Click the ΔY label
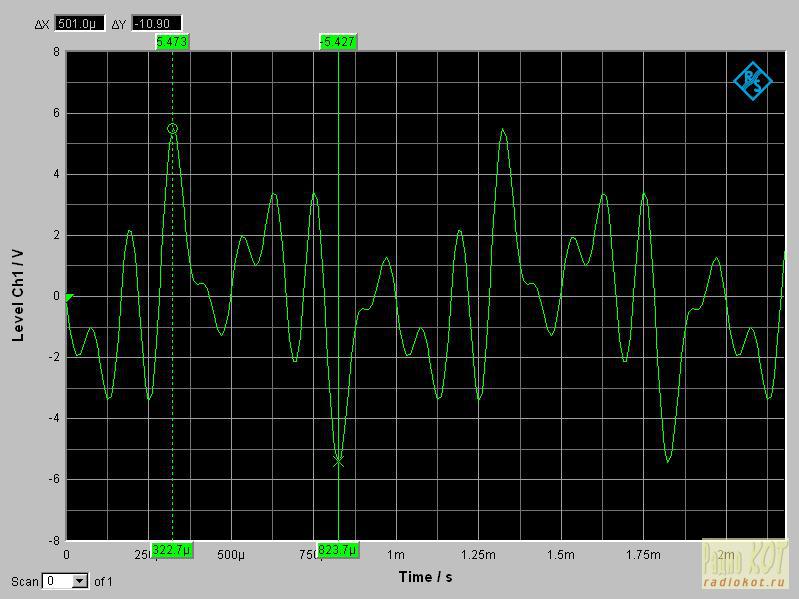The image size is (799, 599). click(119, 24)
